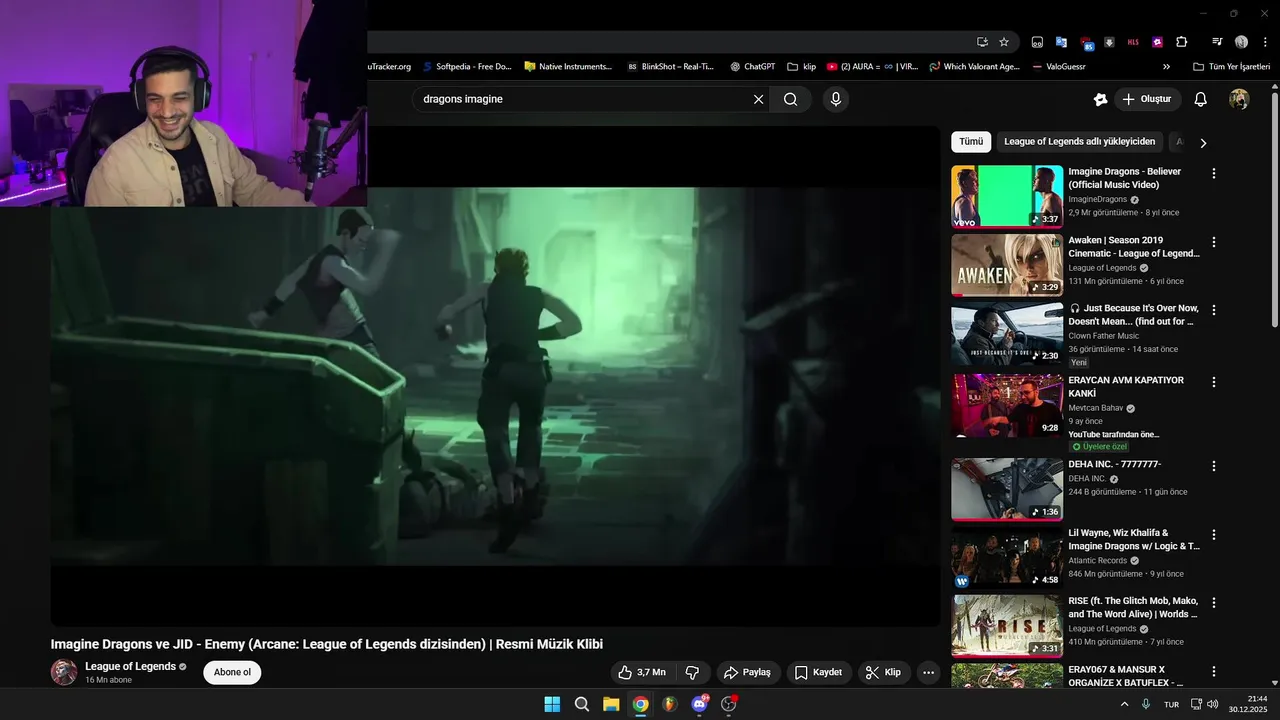Open options for Awaken video

coord(1214,242)
